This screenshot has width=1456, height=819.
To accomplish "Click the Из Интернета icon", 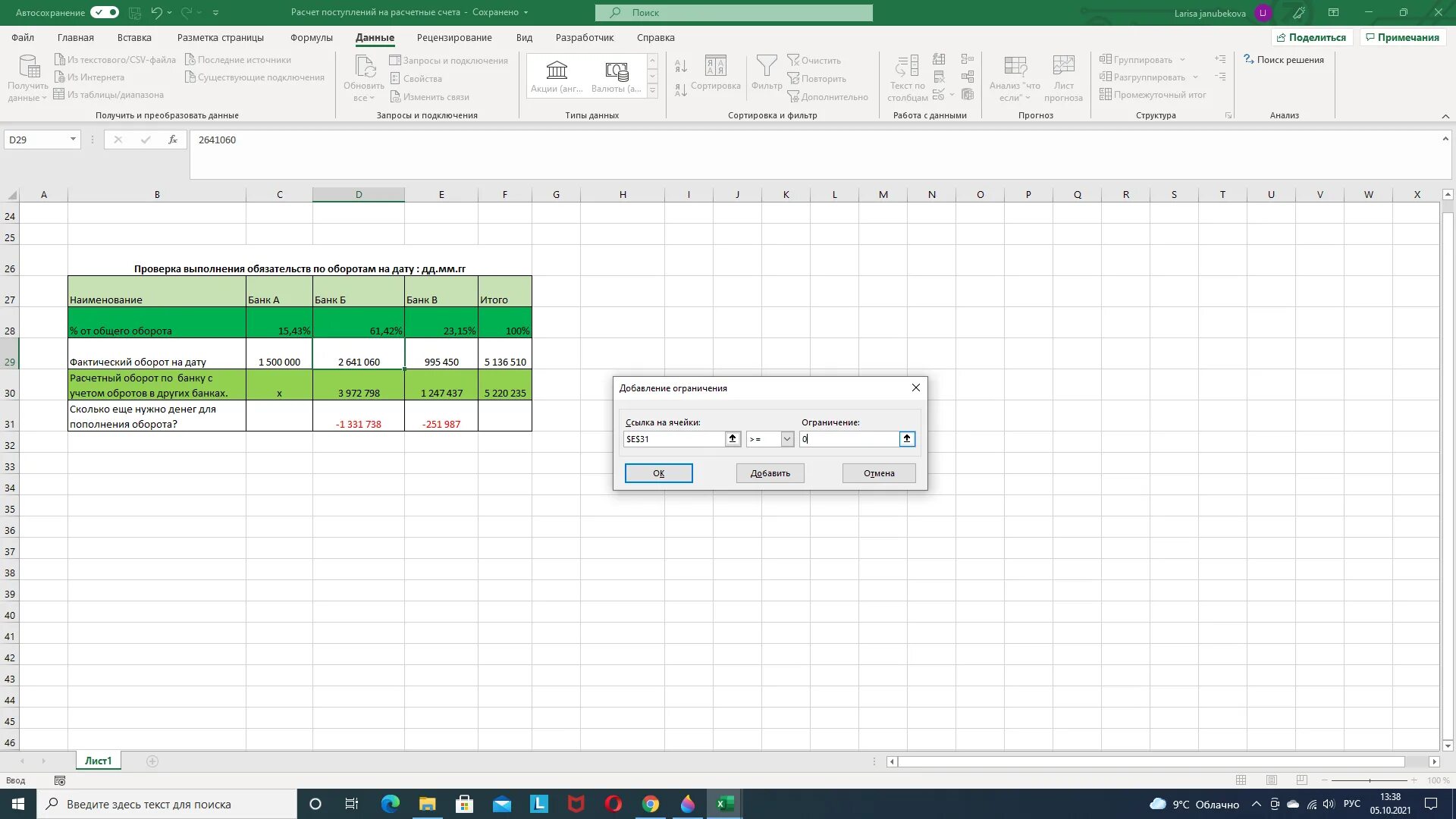I will [x=60, y=77].
